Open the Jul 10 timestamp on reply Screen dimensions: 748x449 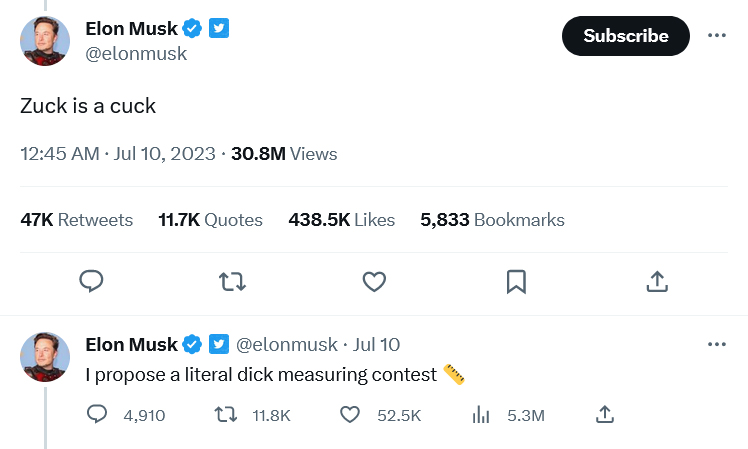coord(377,344)
